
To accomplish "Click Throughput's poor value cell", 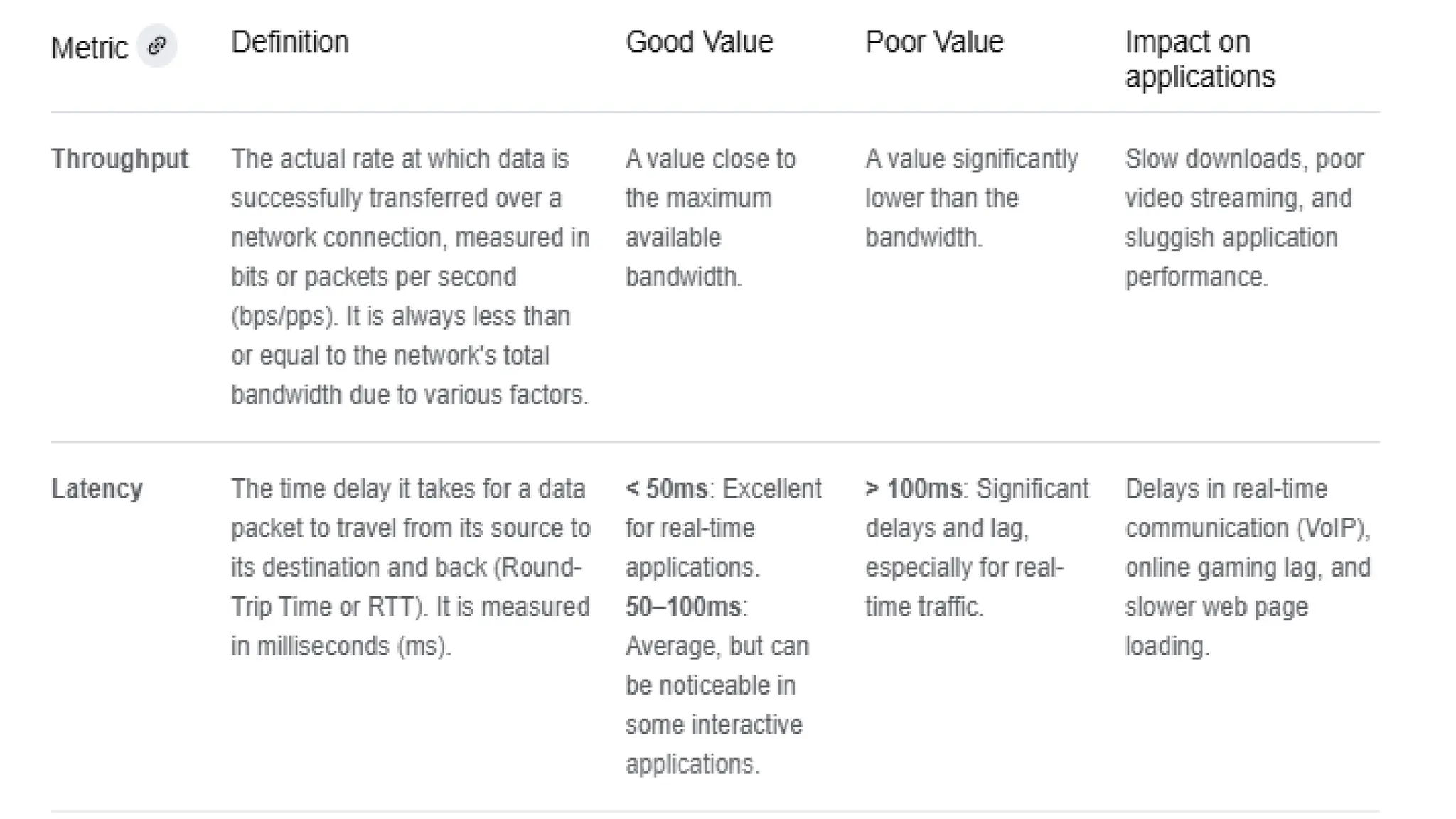I will click(x=971, y=198).
